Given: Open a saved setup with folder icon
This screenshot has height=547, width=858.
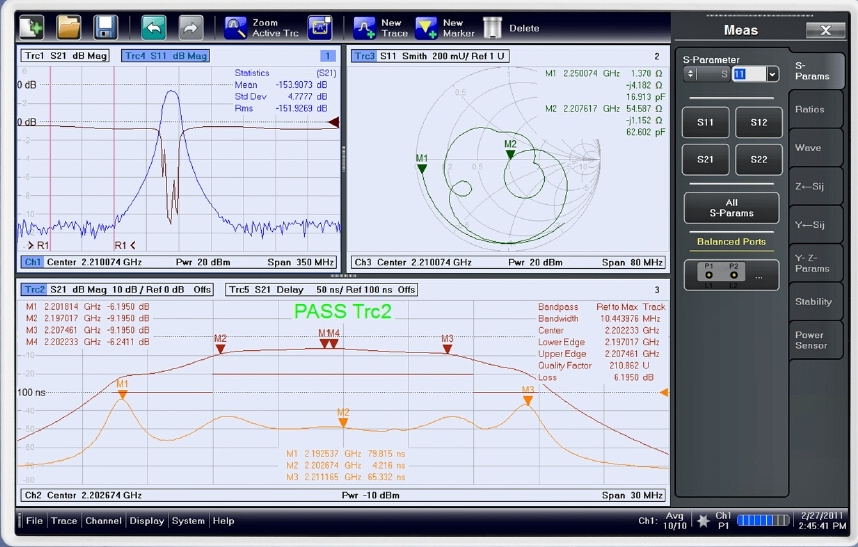Looking at the screenshot, I should [68, 27].
